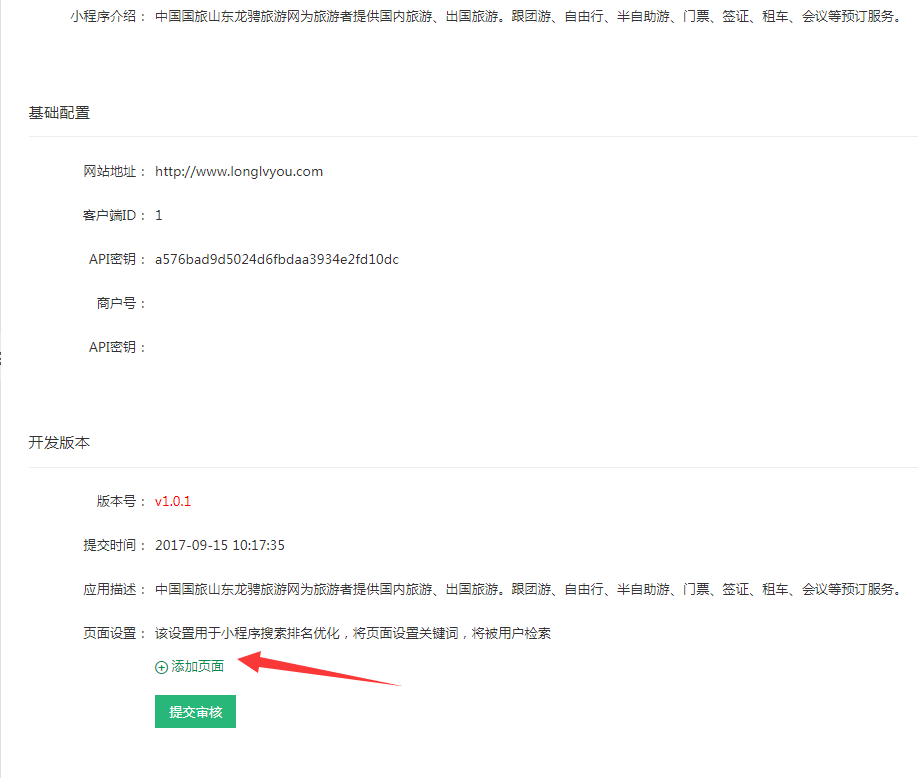The width and height of the screenshot is (918, 778).
Task: Select the API密钥 value starting with a576bad
Action: point(277,259)
